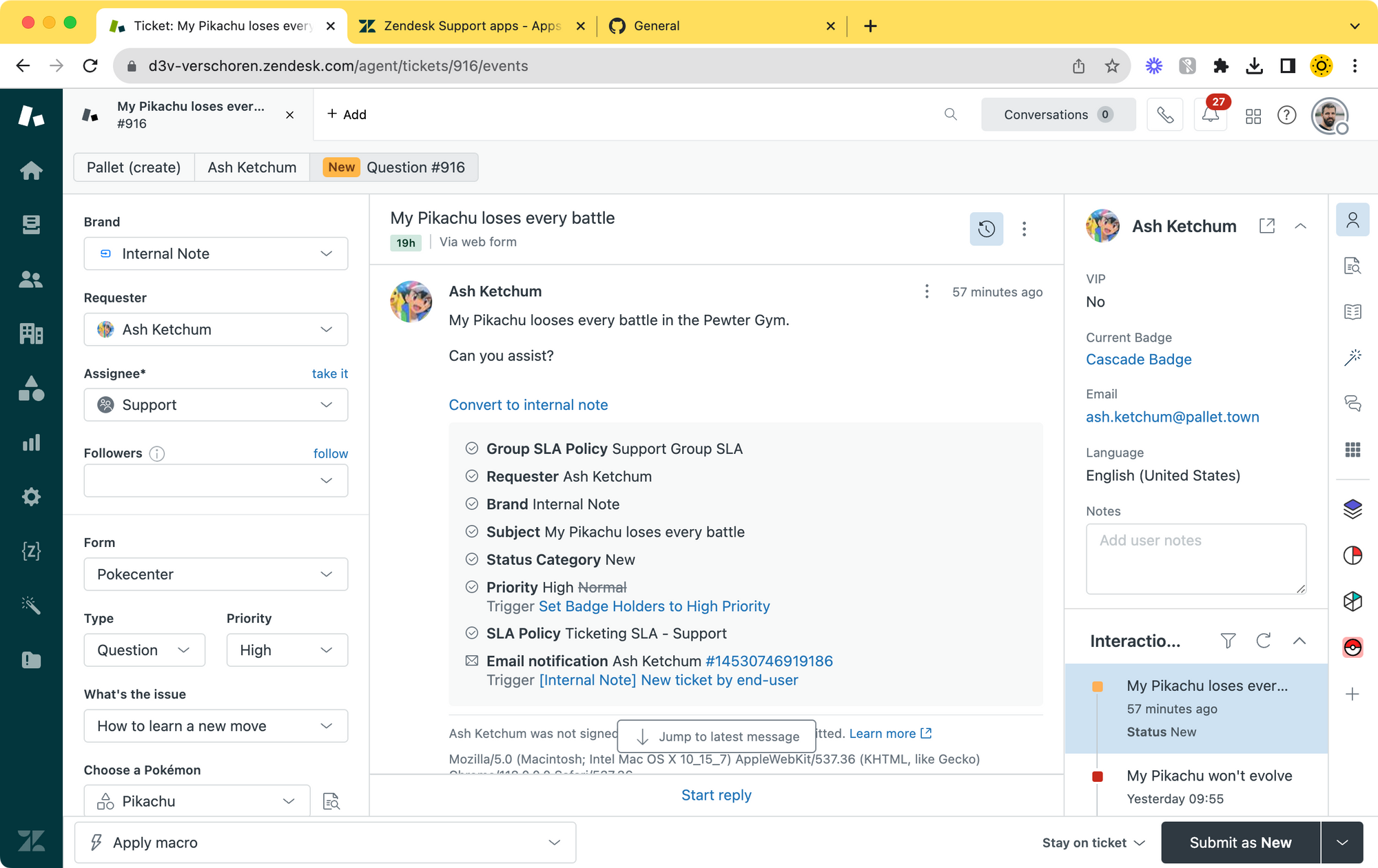Viewport: 1378px width, 868px height.
Task: Open the Apply macro dropdown
Action: pos(325,842)
